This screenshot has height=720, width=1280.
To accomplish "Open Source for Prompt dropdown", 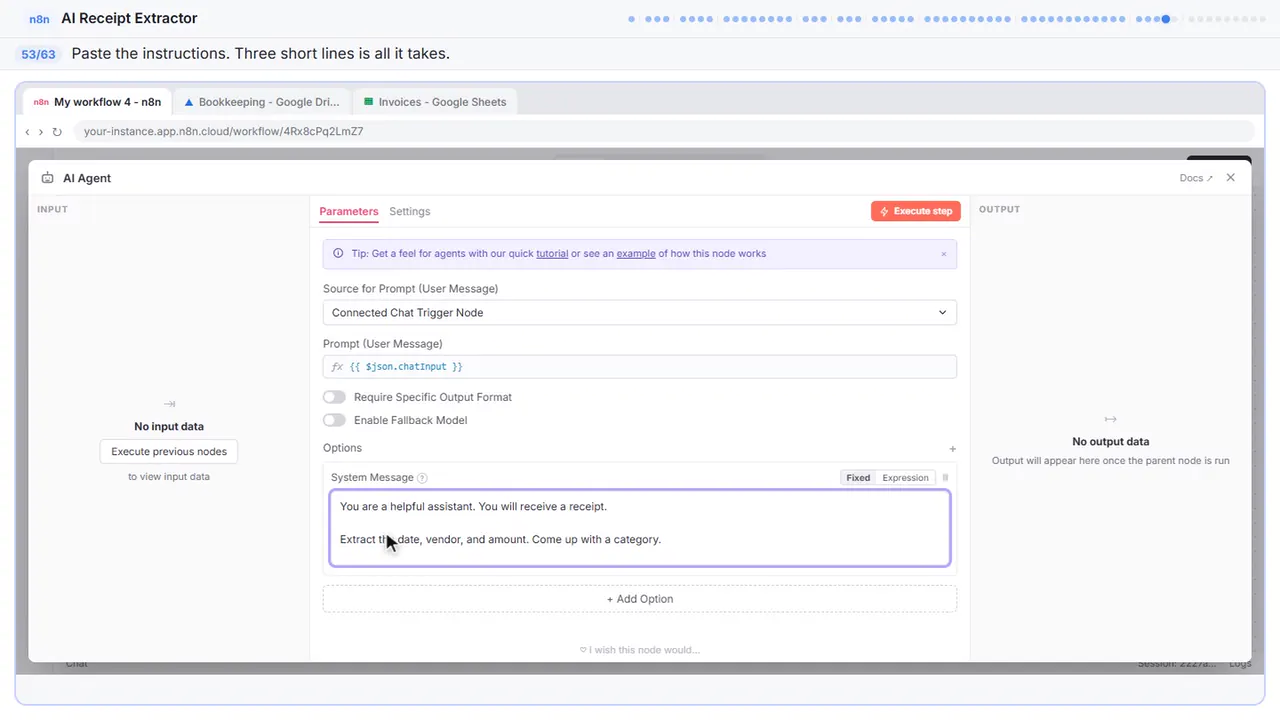I will click(x=640, y=313).
